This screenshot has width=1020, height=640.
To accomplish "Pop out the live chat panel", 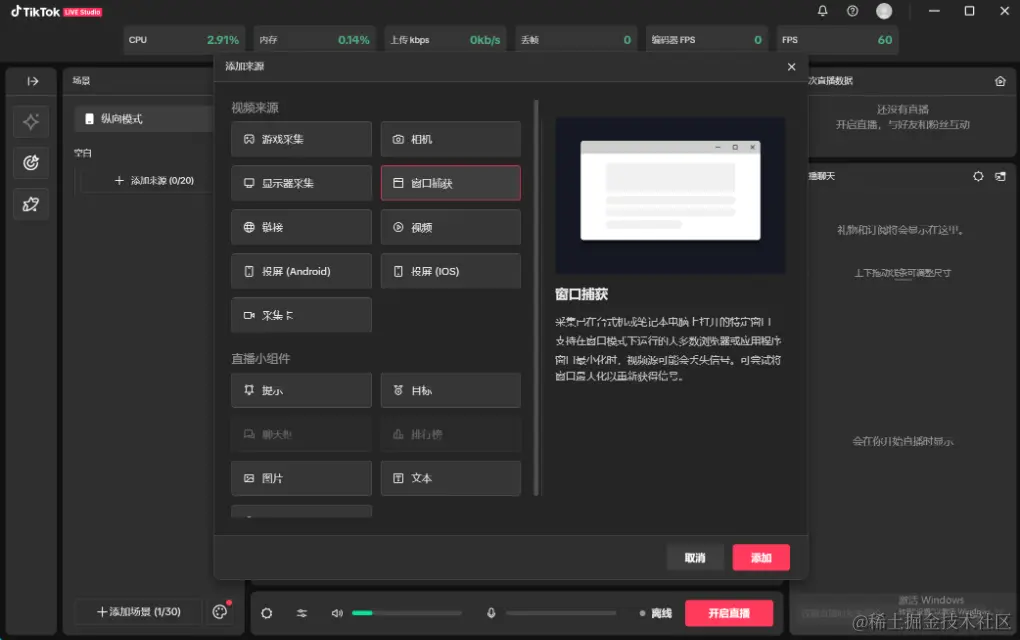I will pyautogui.click(x=1000, y=176).
